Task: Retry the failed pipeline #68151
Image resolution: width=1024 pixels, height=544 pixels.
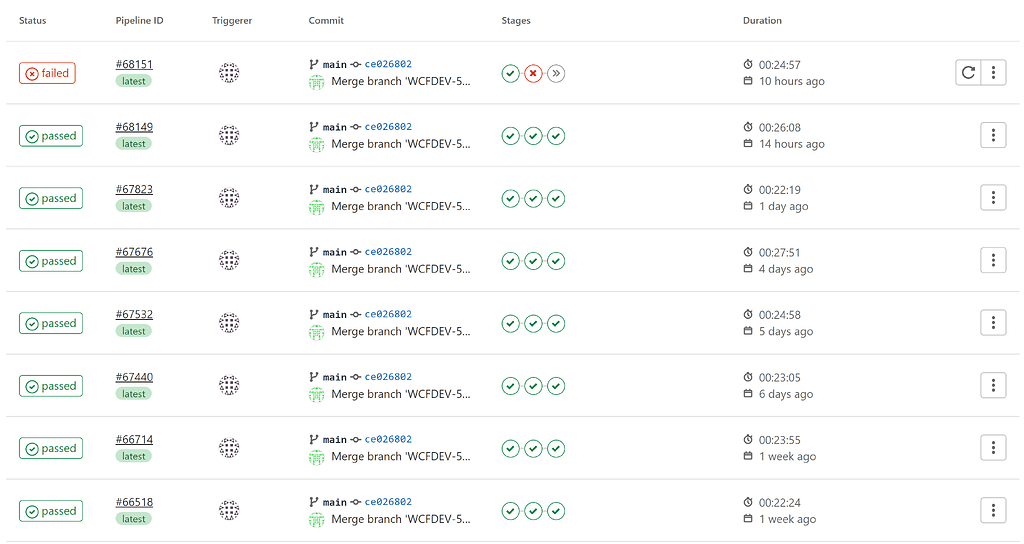Action: 968,72
